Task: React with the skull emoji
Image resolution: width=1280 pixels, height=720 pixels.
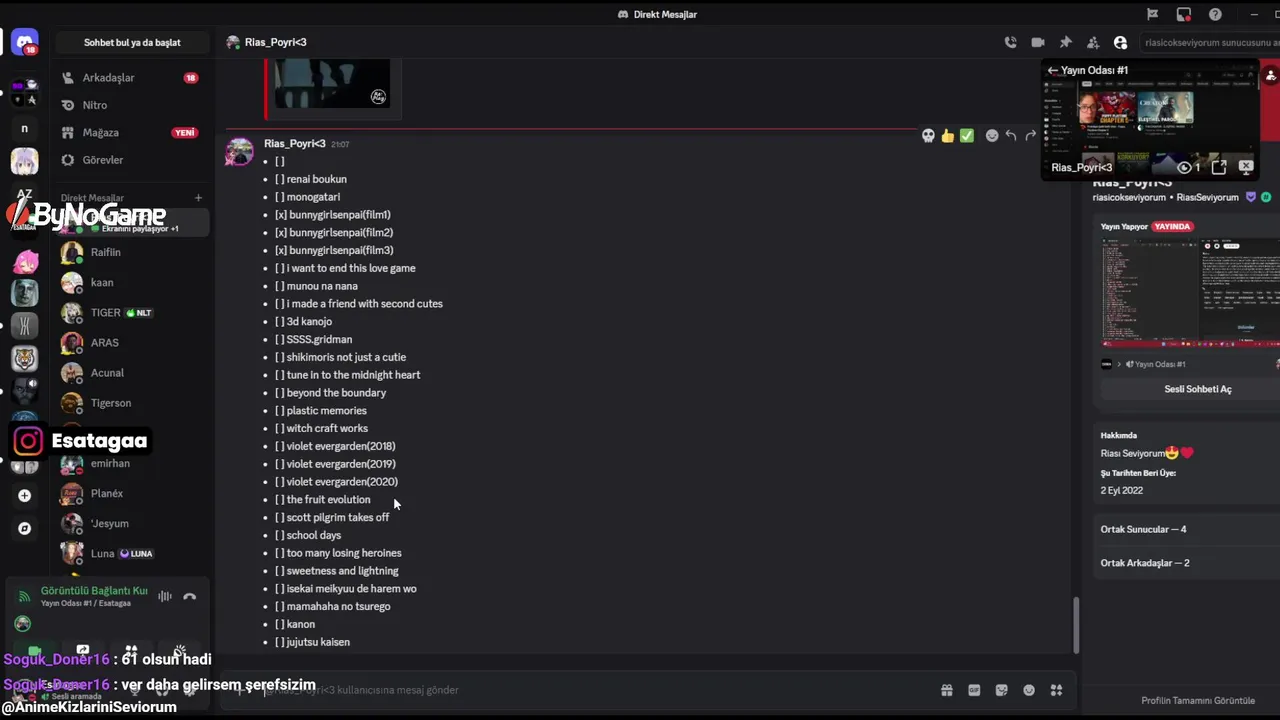Action: point(928,136)
